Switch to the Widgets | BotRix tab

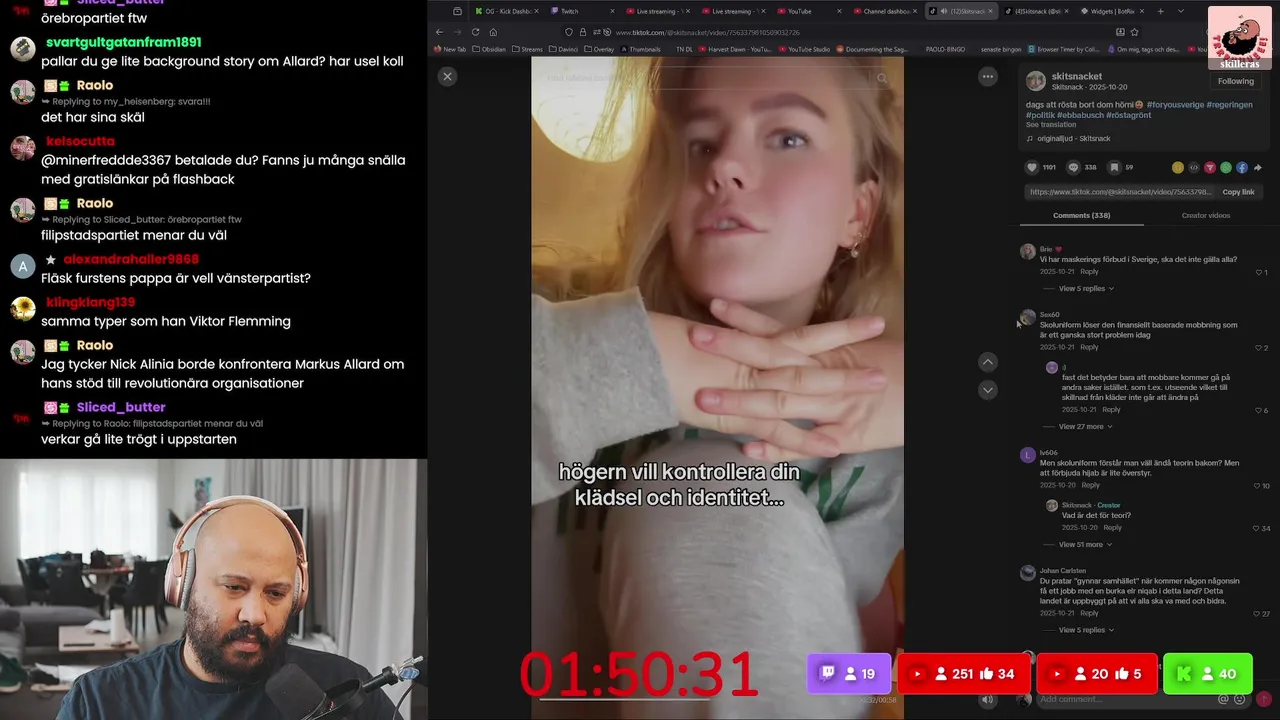[1112, 11]
